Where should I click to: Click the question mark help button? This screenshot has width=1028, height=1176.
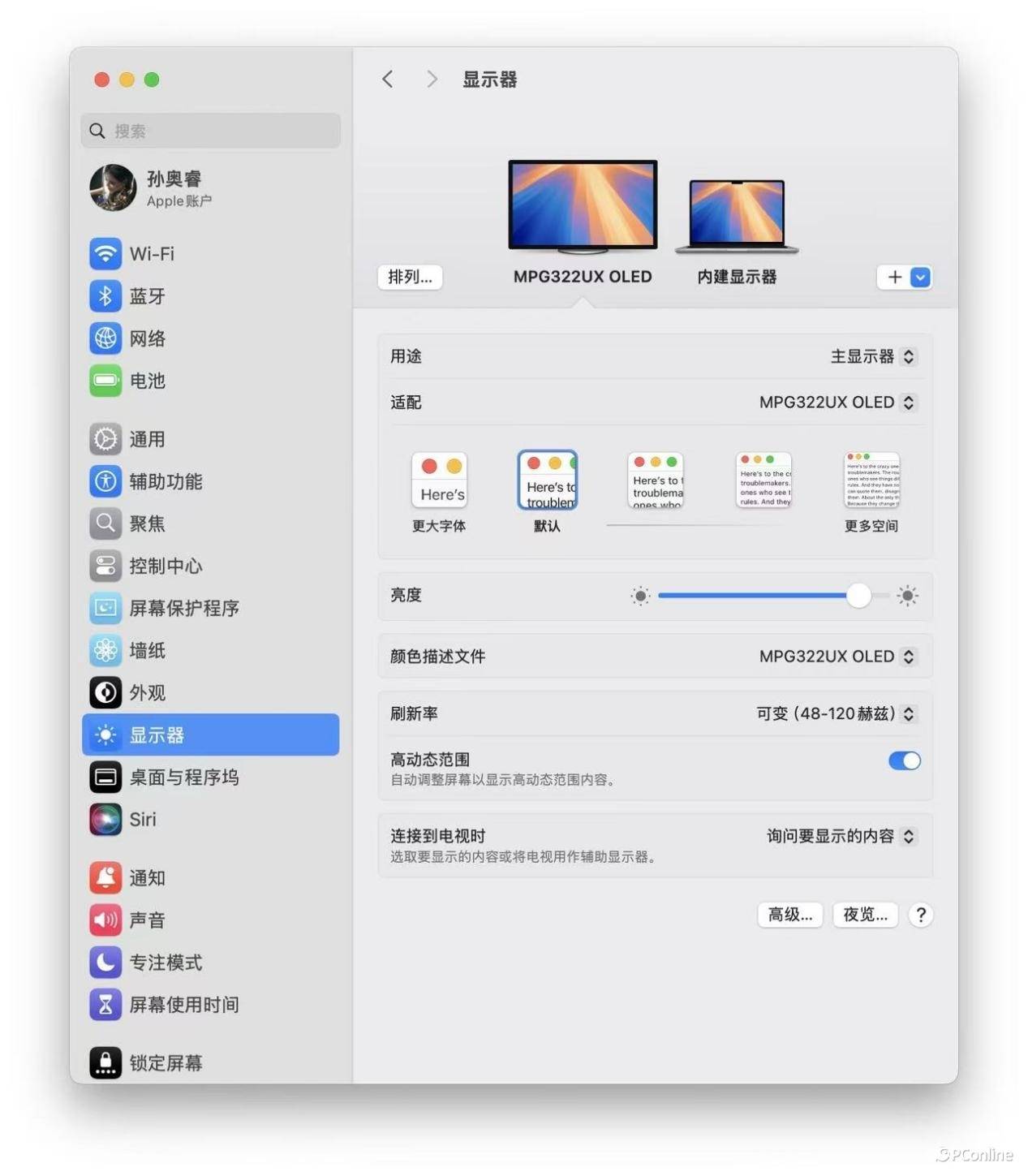tap(920, 915)
